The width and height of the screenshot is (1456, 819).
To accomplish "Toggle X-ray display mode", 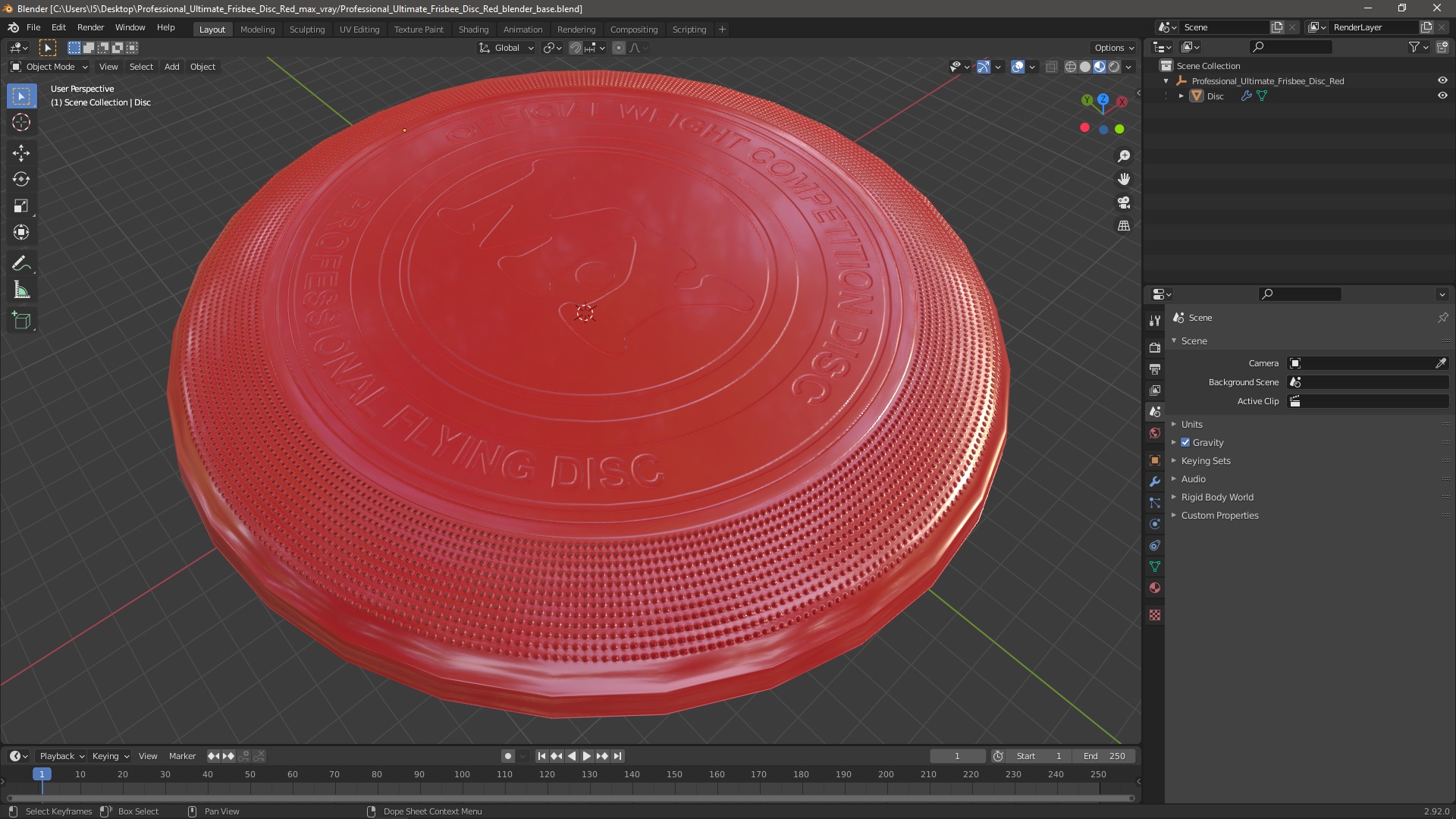I will coord(1051,67).
